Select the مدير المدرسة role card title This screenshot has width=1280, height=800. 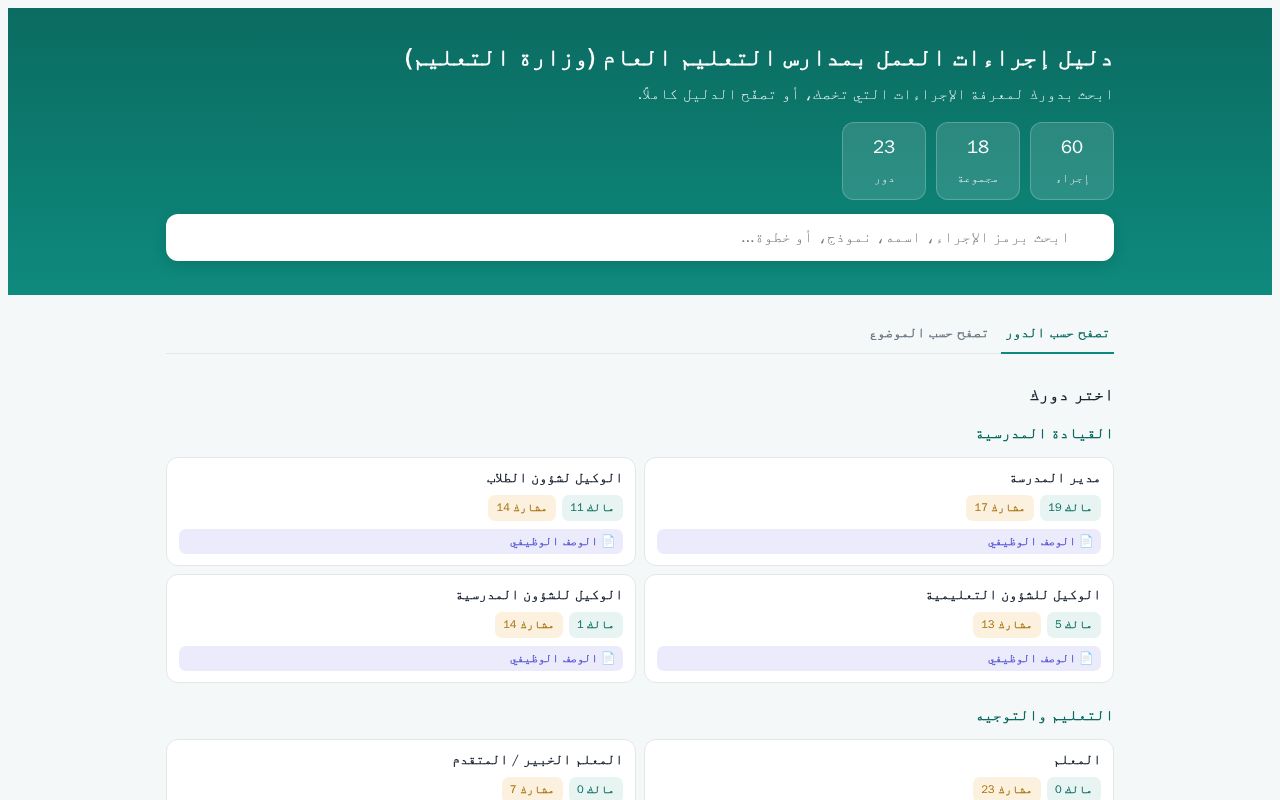tap(1055, 478)
